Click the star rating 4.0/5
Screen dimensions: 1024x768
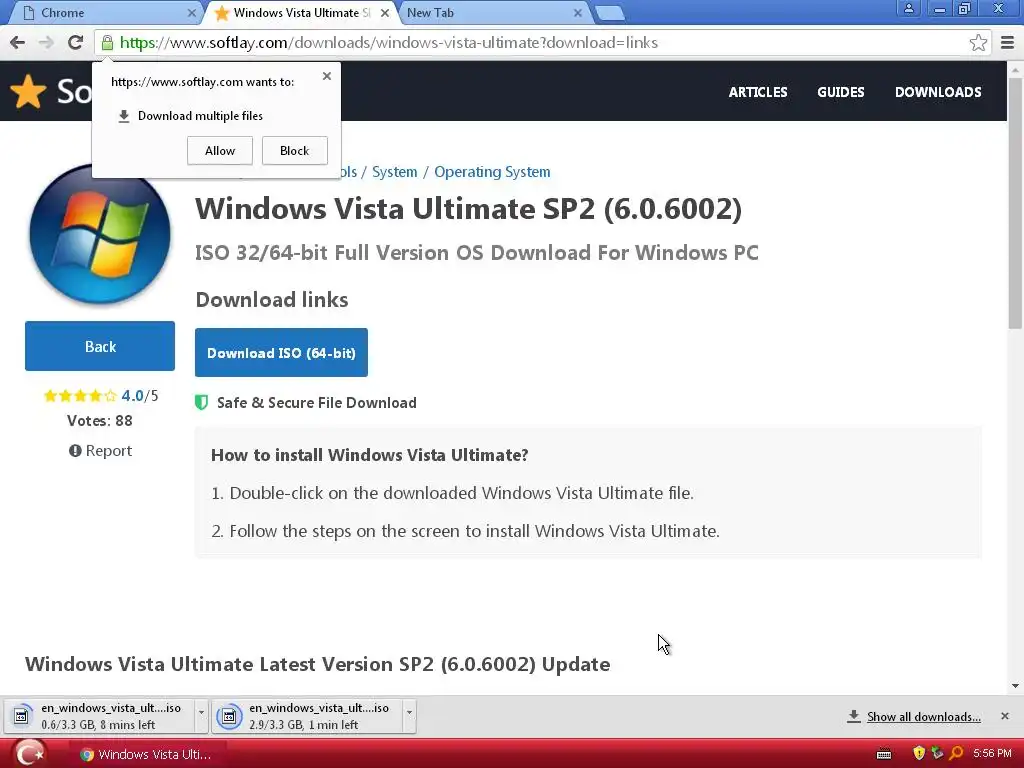pyautogui.click(x=101, y=396)
